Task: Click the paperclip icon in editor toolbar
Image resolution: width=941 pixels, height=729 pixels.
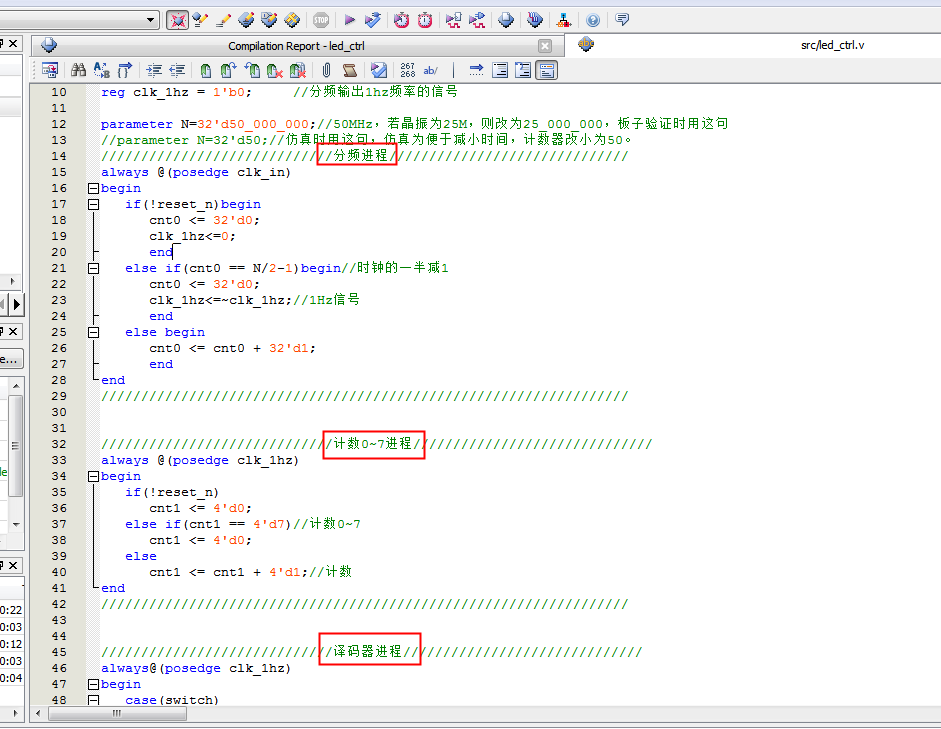Action: [326, 70]
